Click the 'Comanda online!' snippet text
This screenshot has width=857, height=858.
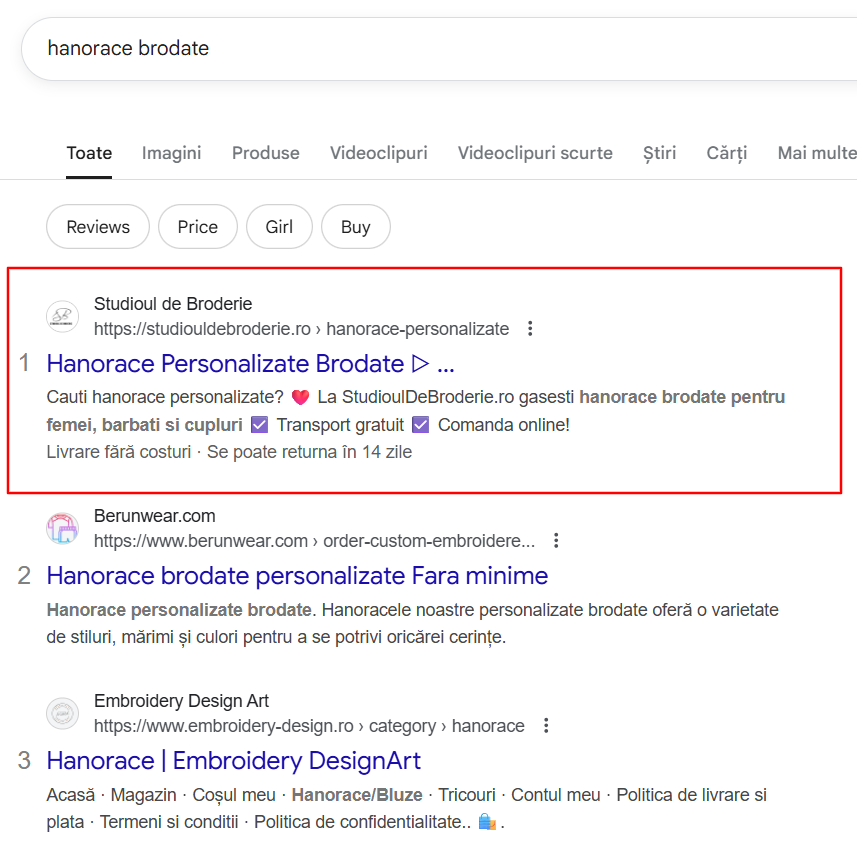pyautogui.click(x=503, y=425)
